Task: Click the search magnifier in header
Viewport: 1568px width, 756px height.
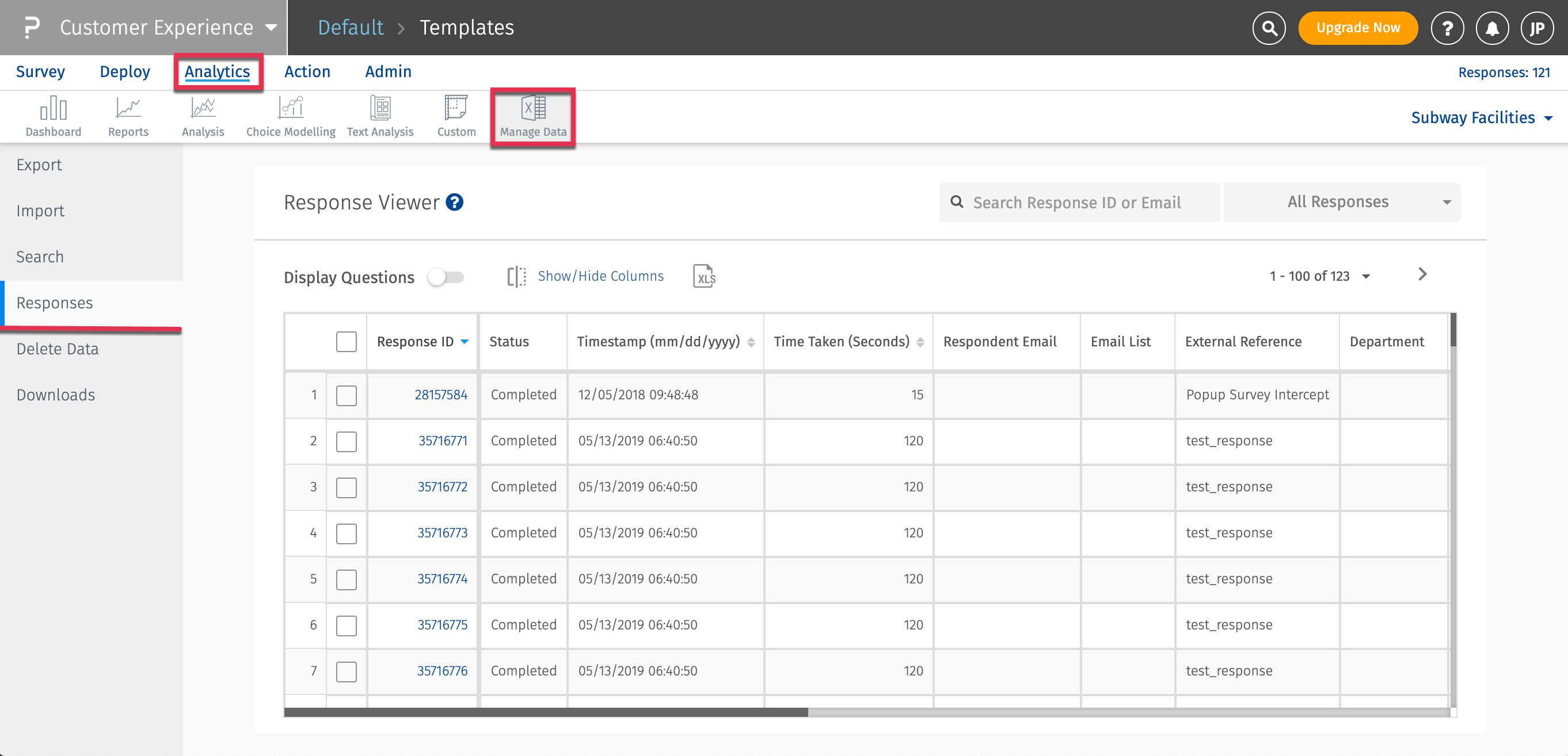Action: point(1269,28)
